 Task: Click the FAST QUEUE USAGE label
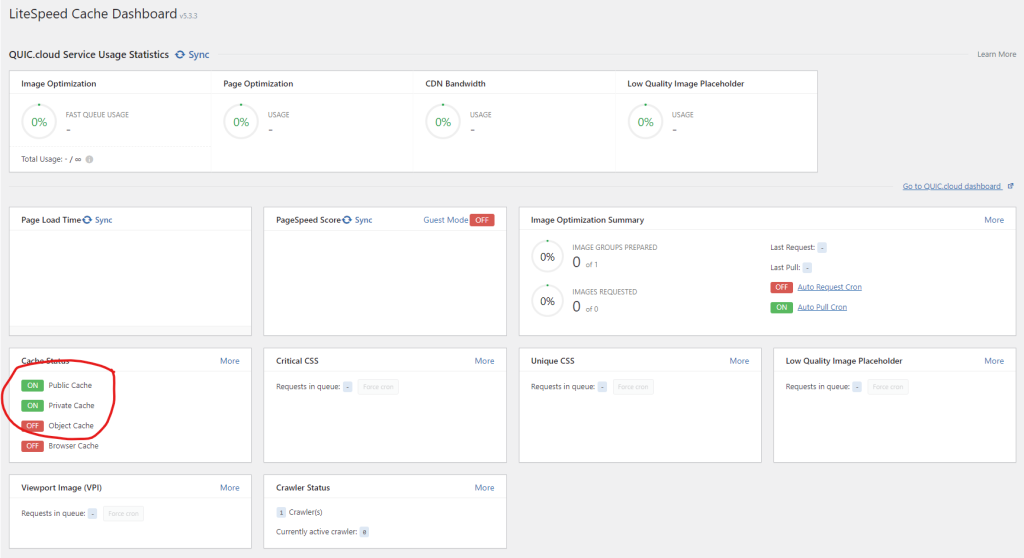pos(97,115)
